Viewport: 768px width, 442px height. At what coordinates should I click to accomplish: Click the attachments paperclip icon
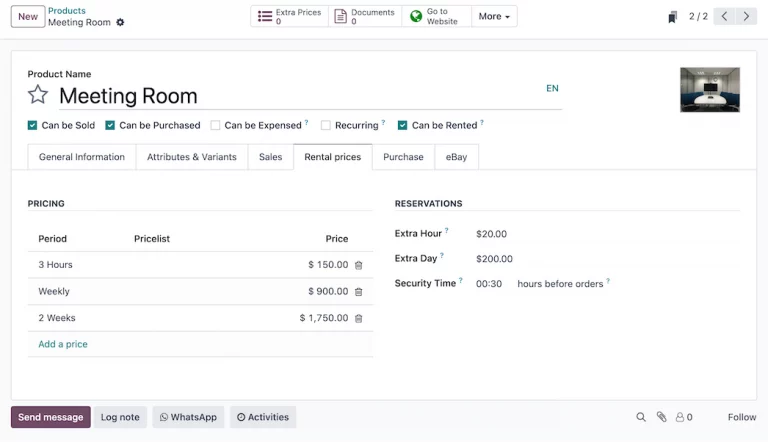pyautogui.click(x=661, y=417)
